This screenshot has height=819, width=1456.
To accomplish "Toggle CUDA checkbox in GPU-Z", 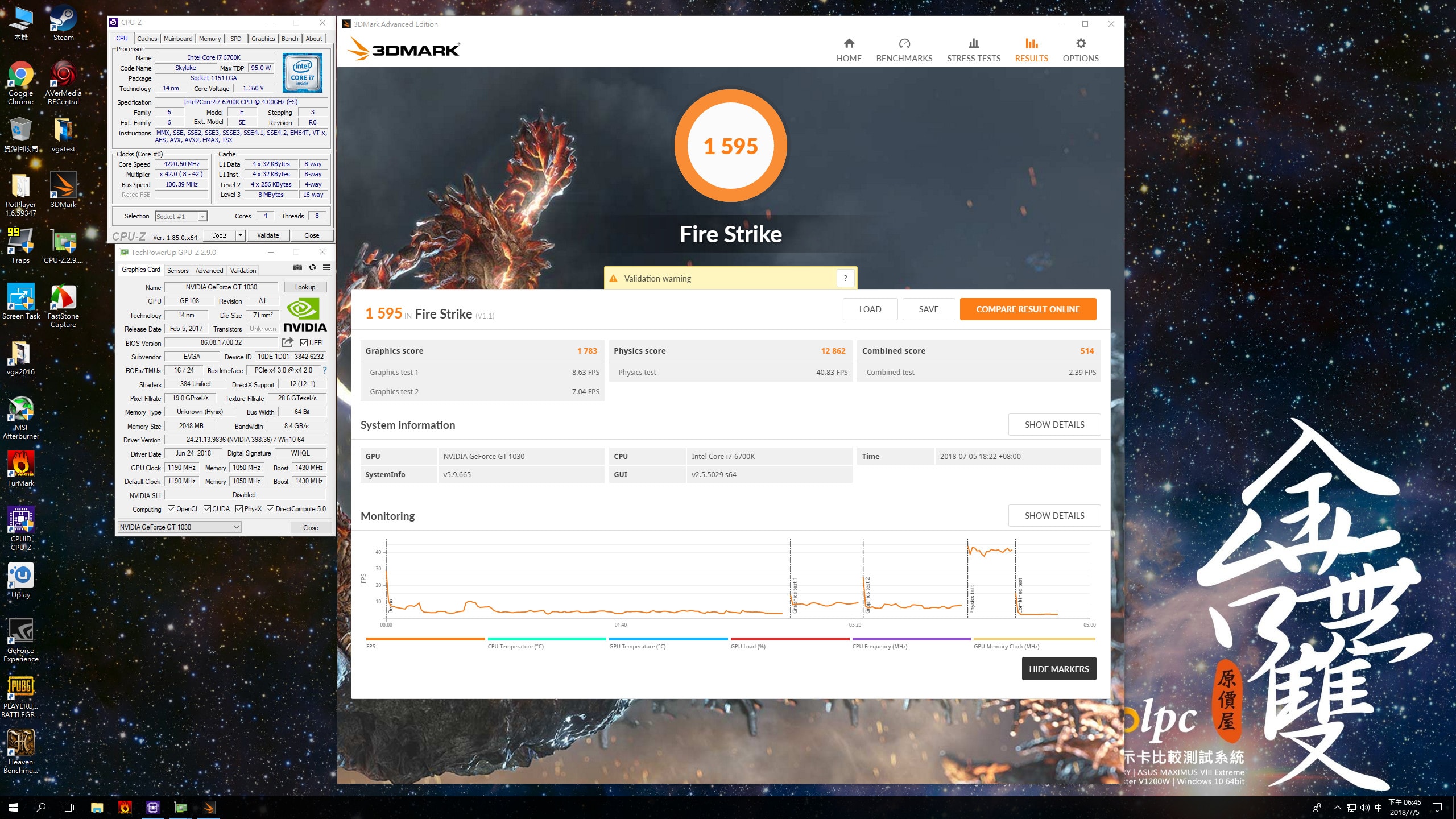I will 207,509.
